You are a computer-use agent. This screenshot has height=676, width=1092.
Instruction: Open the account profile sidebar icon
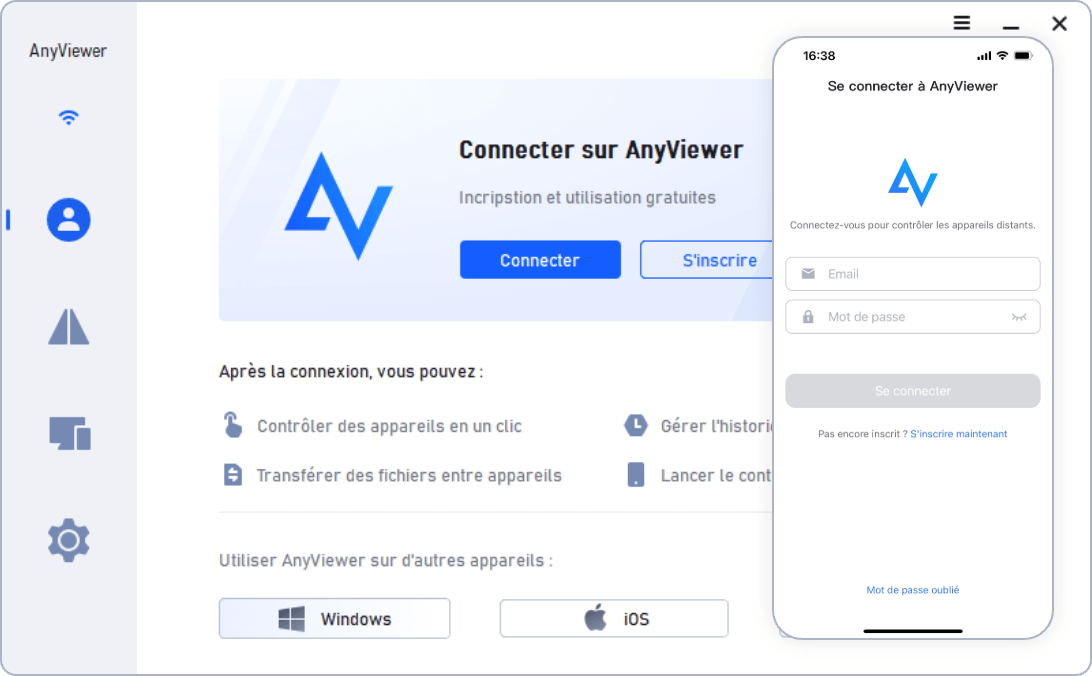pos(68,220)
